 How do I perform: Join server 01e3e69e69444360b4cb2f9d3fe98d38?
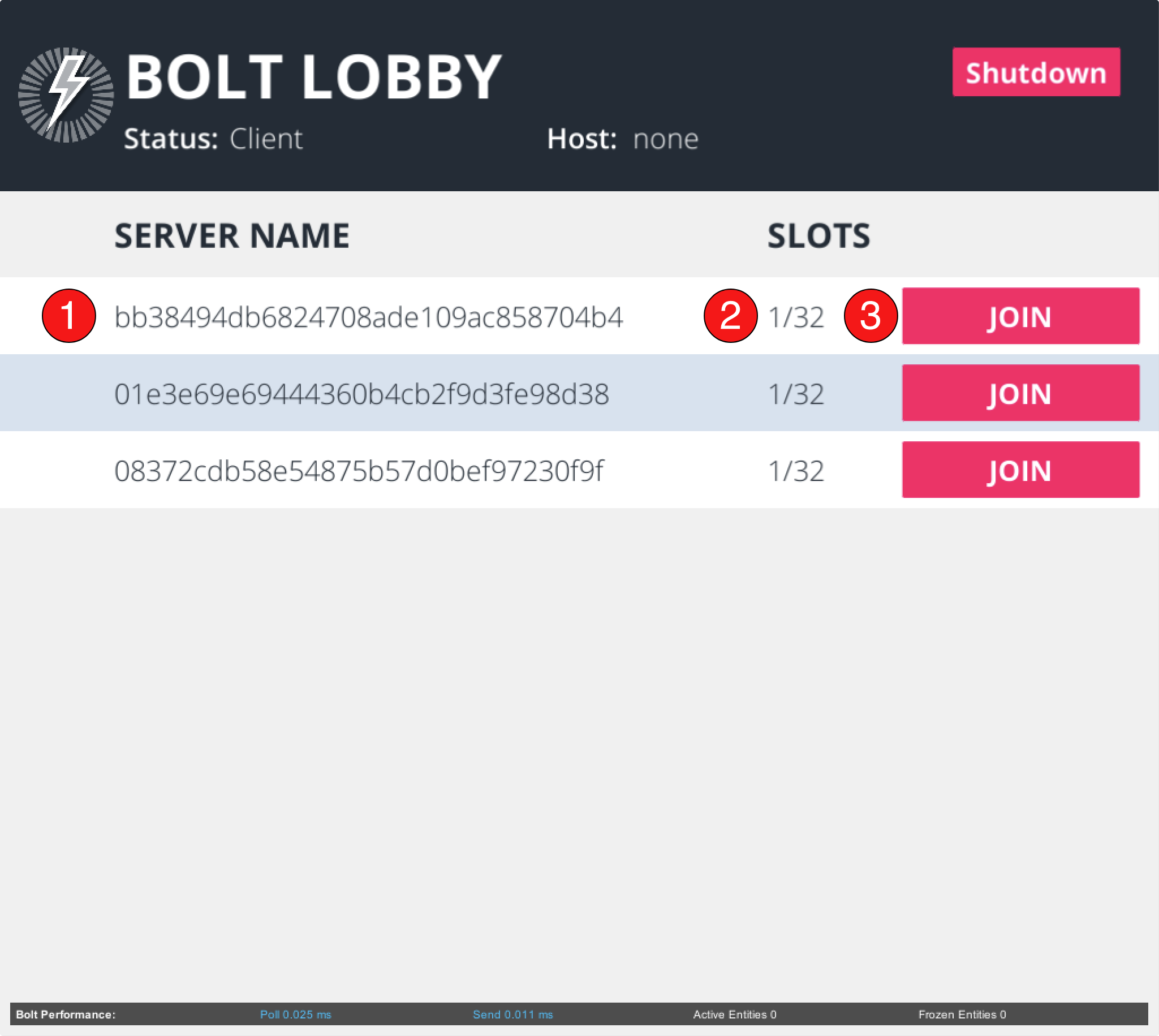pos(1021,393)
